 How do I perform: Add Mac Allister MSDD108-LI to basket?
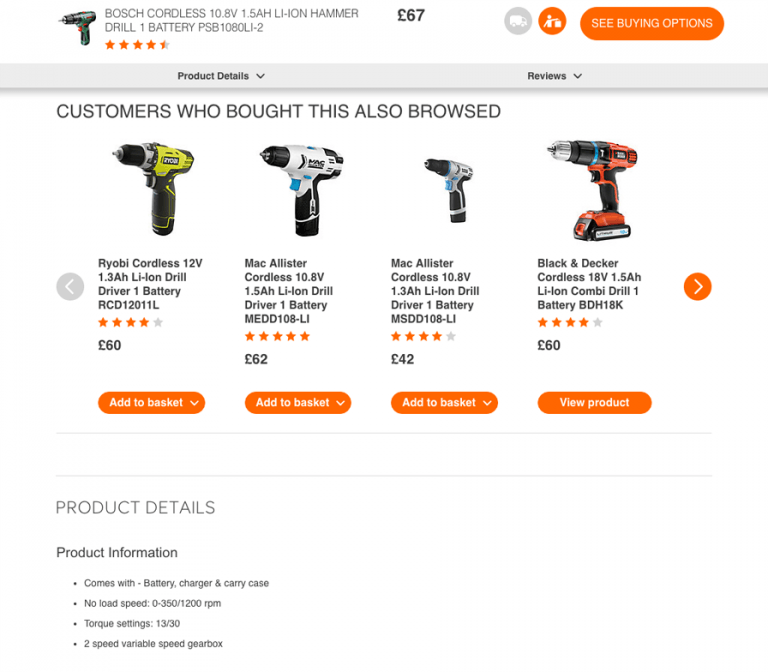coord(444,403)
